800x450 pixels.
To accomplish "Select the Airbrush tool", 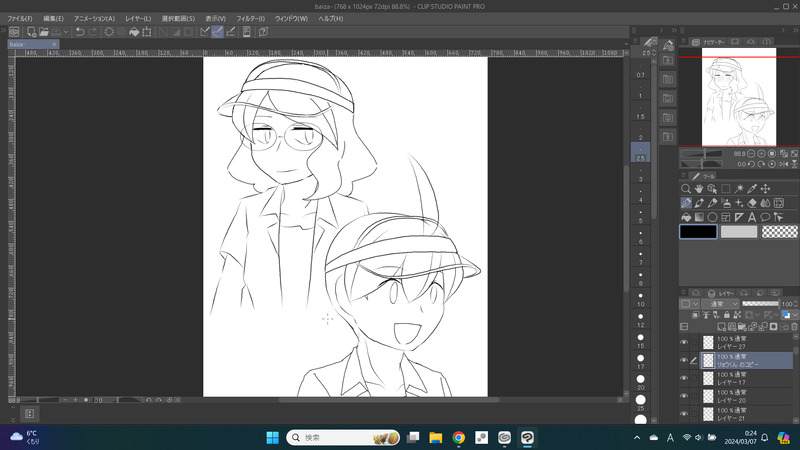I will point(726,203).
